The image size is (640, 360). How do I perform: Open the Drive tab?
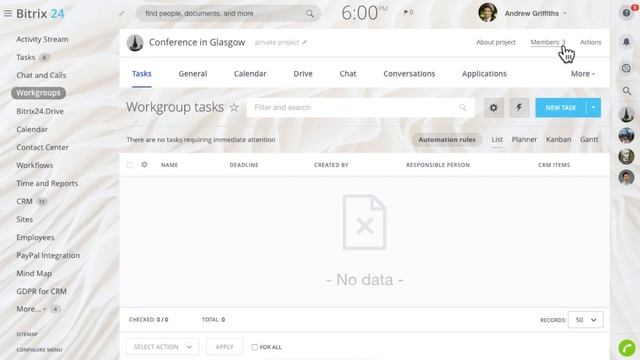point(303,74)
